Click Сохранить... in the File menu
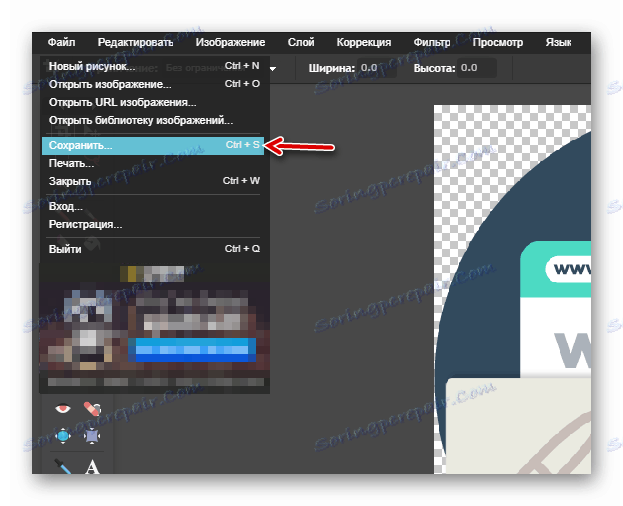The image size is (623, 506). point(153,145)
